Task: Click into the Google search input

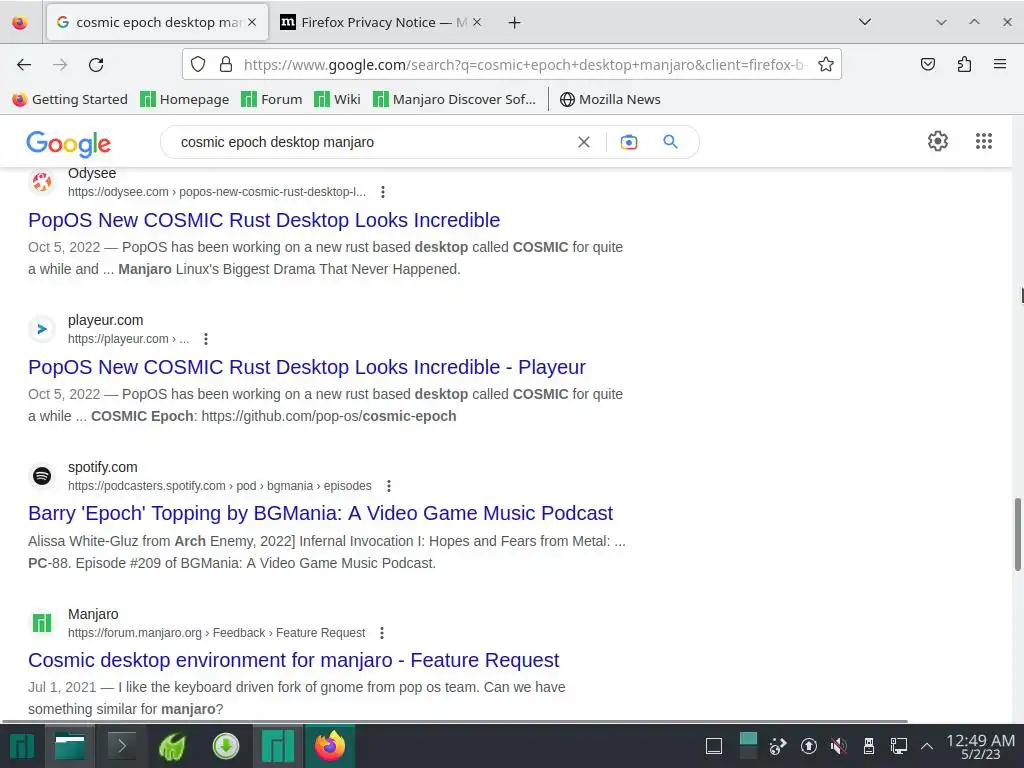Action: (x=372, y=142)
